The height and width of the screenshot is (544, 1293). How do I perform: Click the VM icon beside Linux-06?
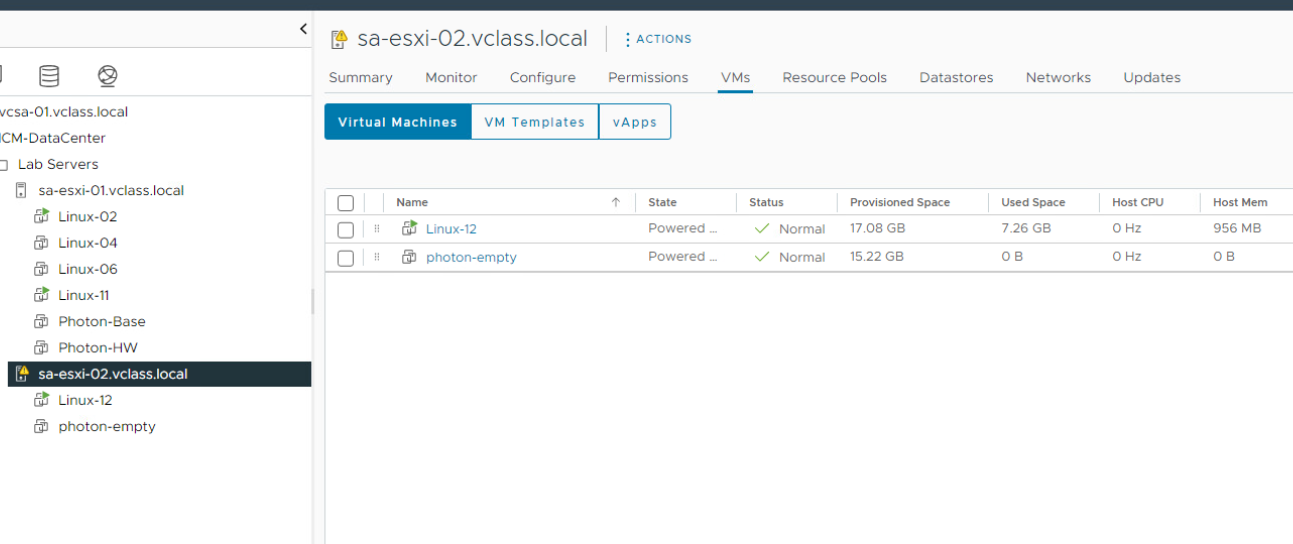pyautogui.click(x=41, y=268)
